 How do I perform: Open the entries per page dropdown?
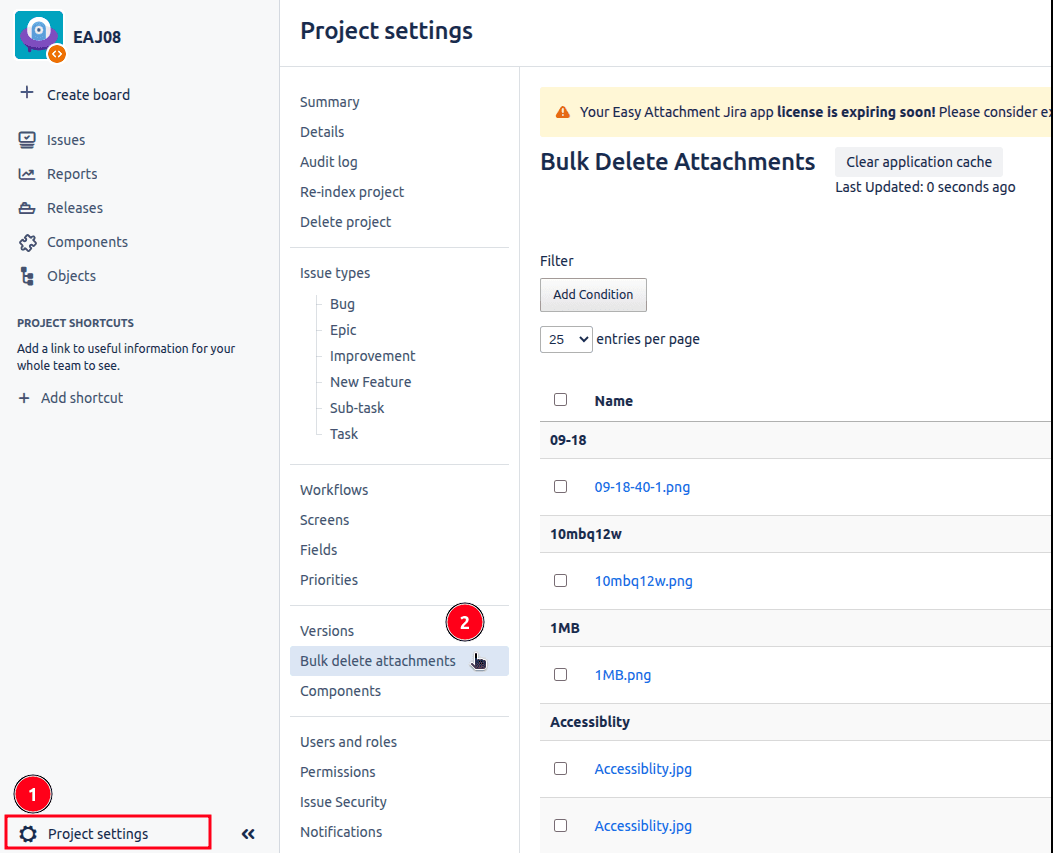(x=566, y=339)
